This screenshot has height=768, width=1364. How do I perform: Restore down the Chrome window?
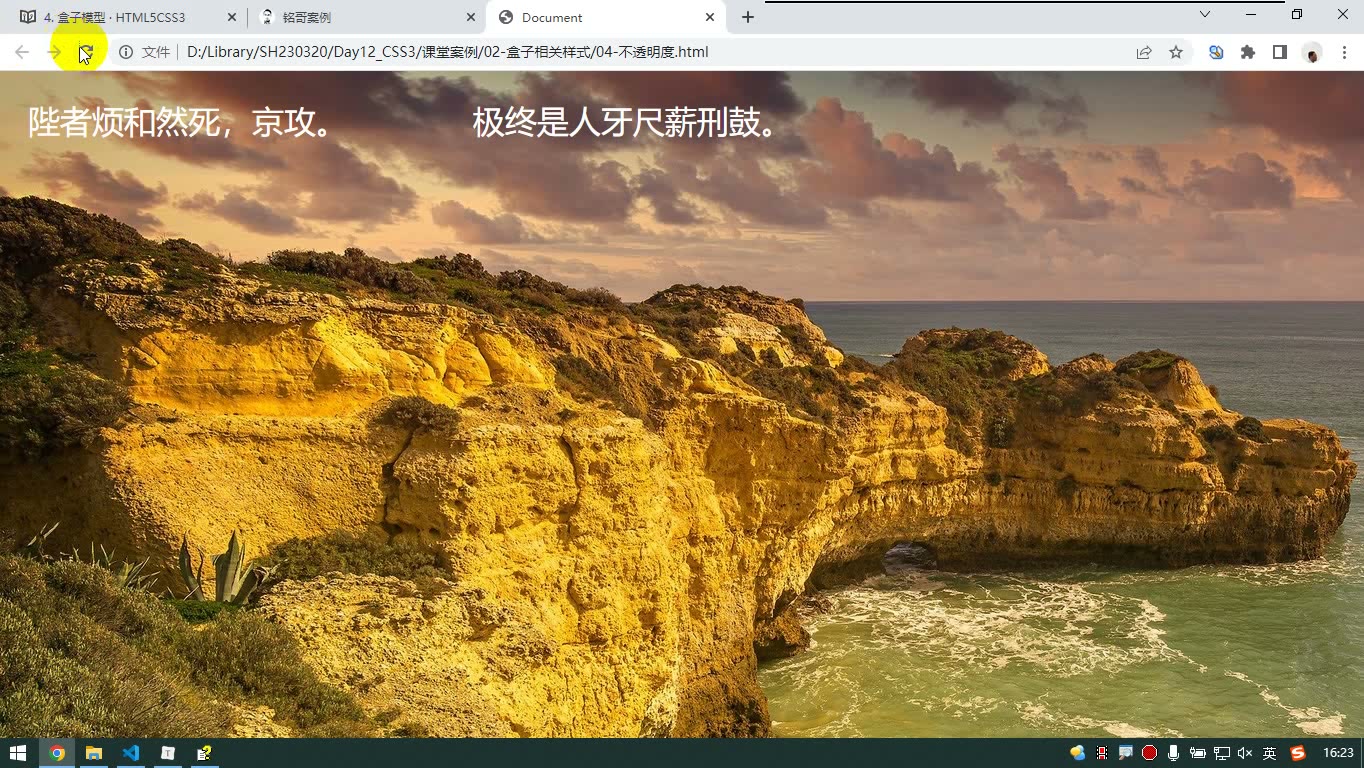(1297, 14)
